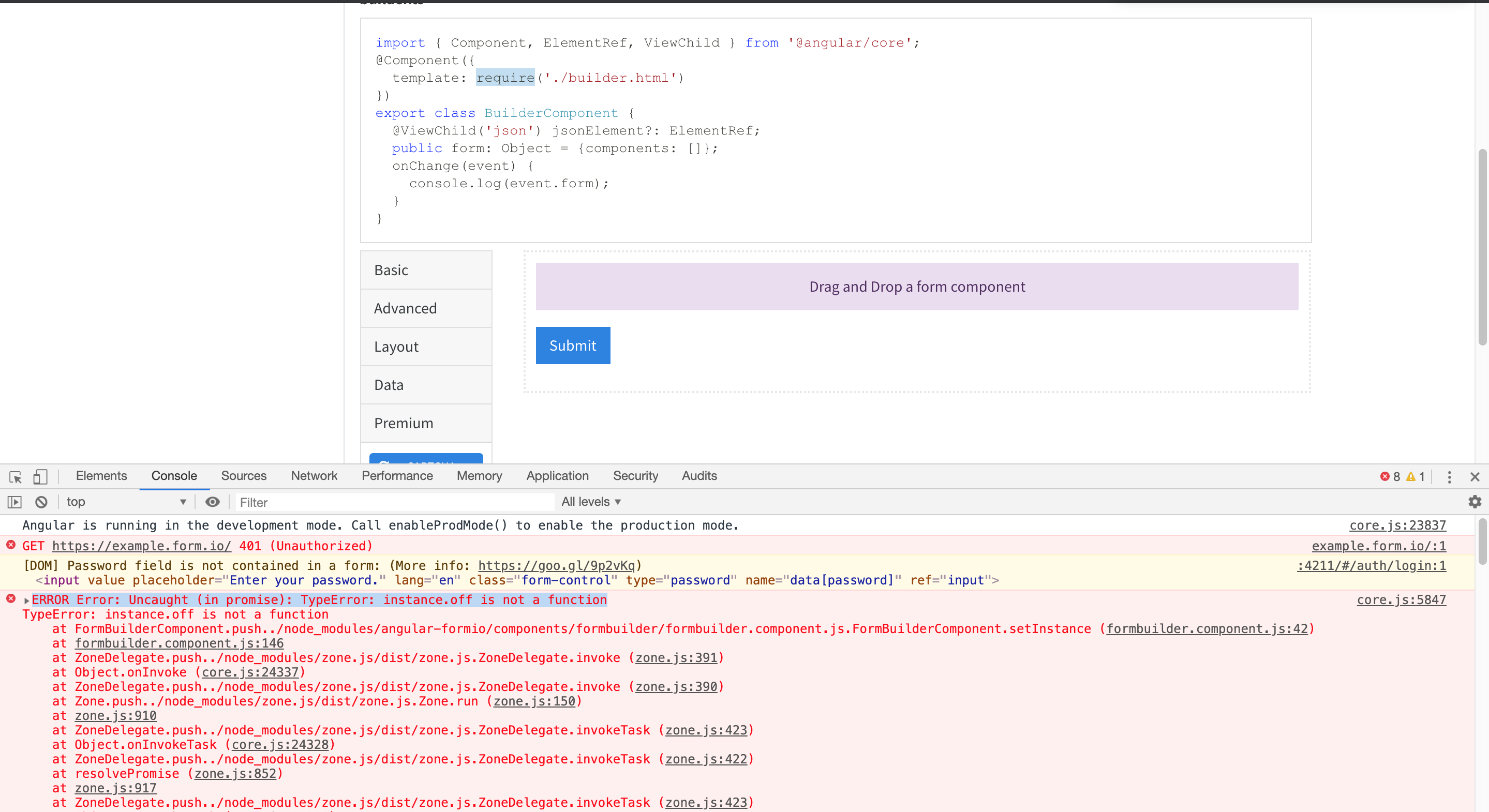
Task: Click the yellow warning count badge
Action: click(1416, 476)
